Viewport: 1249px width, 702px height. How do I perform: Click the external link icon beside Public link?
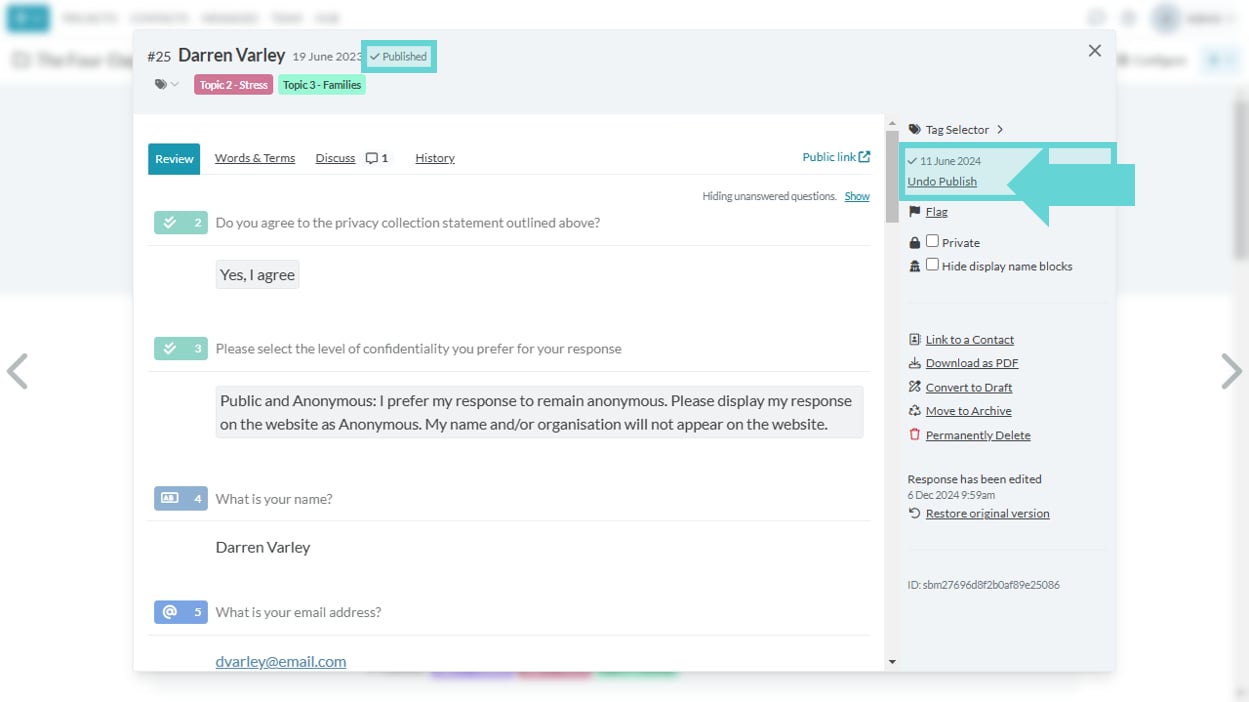tap(864, 157)
